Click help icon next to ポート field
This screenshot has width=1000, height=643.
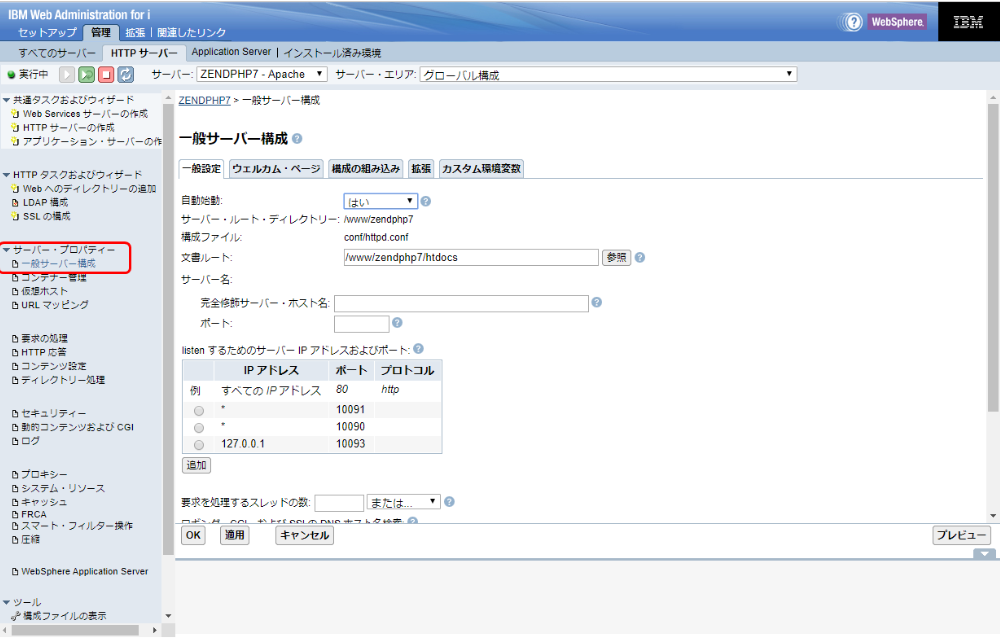click(397, 323)
